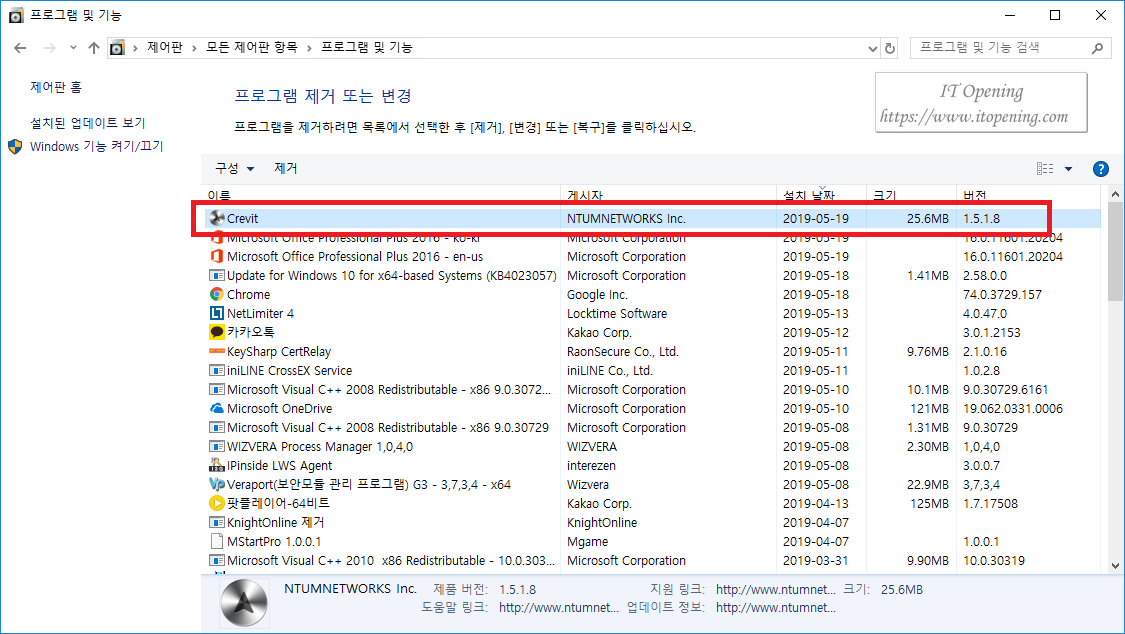
Task: Sort by the 게시자 column header
Action: pos(585,195)
